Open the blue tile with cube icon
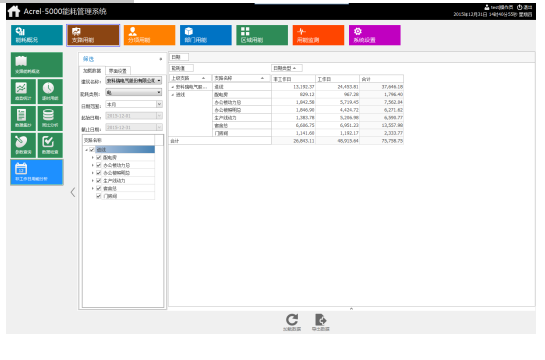Screen dimensions: 545x360 pyautogui.click(x=206, y=35)
